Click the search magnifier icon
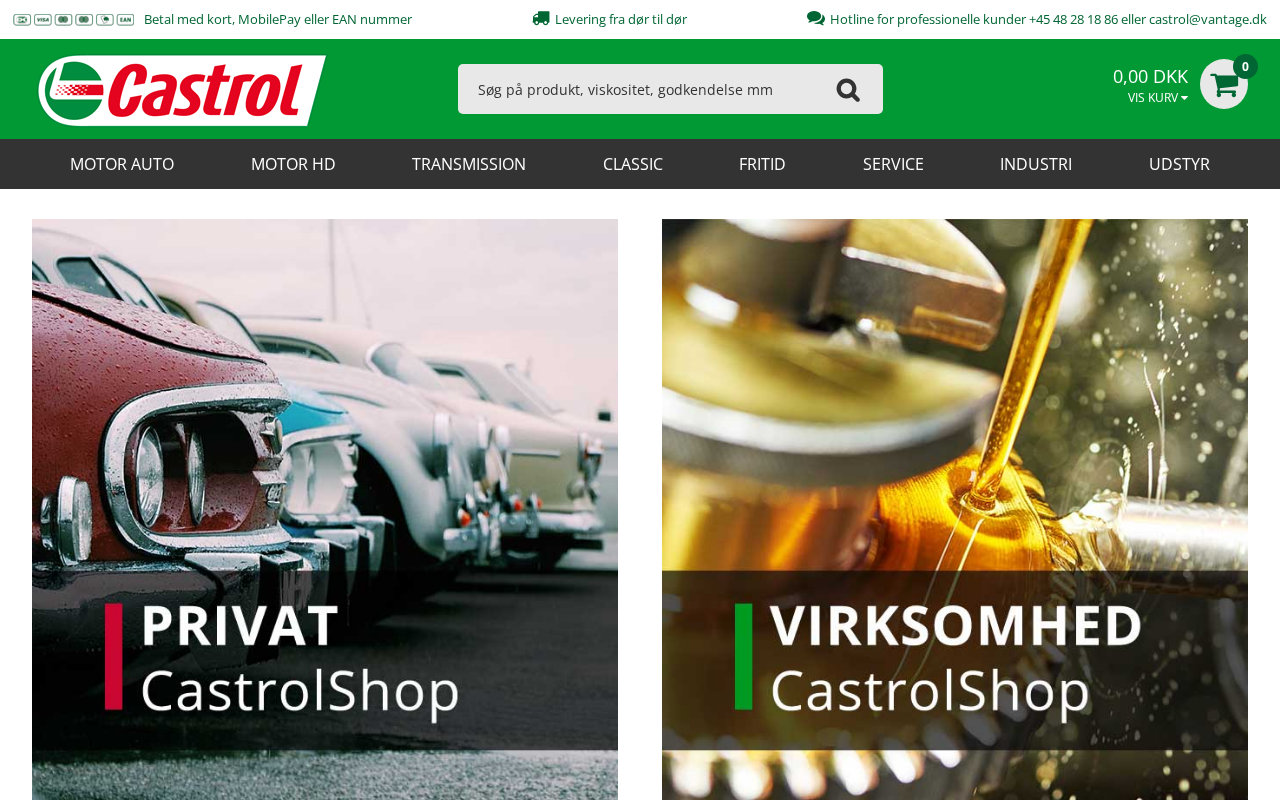The height and width of the screenshot is (800, 1280). pos(848,90)
